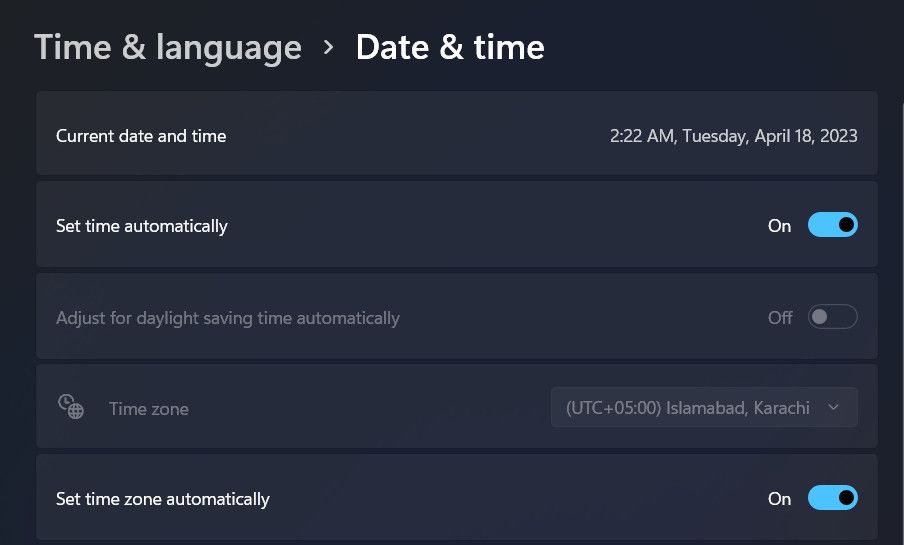Click the Off status for daylight saving
Image resolution: width=904 pixels, height=545 pixels.
[x=780, y=317]
